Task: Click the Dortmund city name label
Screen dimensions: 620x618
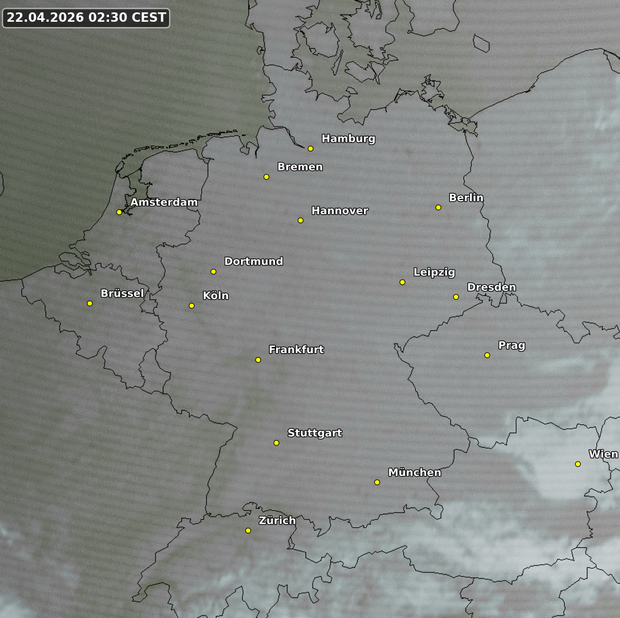Action: (253, 262)
